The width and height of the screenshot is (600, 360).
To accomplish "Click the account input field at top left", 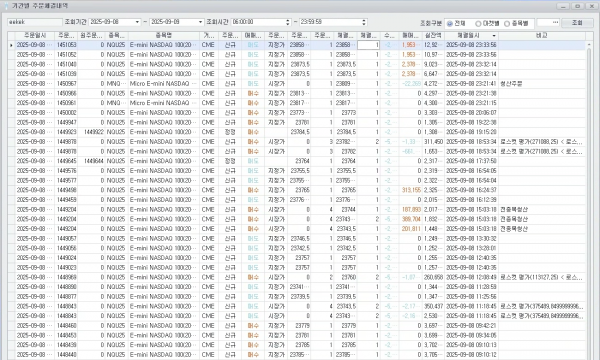I will [x=34, y=22].
